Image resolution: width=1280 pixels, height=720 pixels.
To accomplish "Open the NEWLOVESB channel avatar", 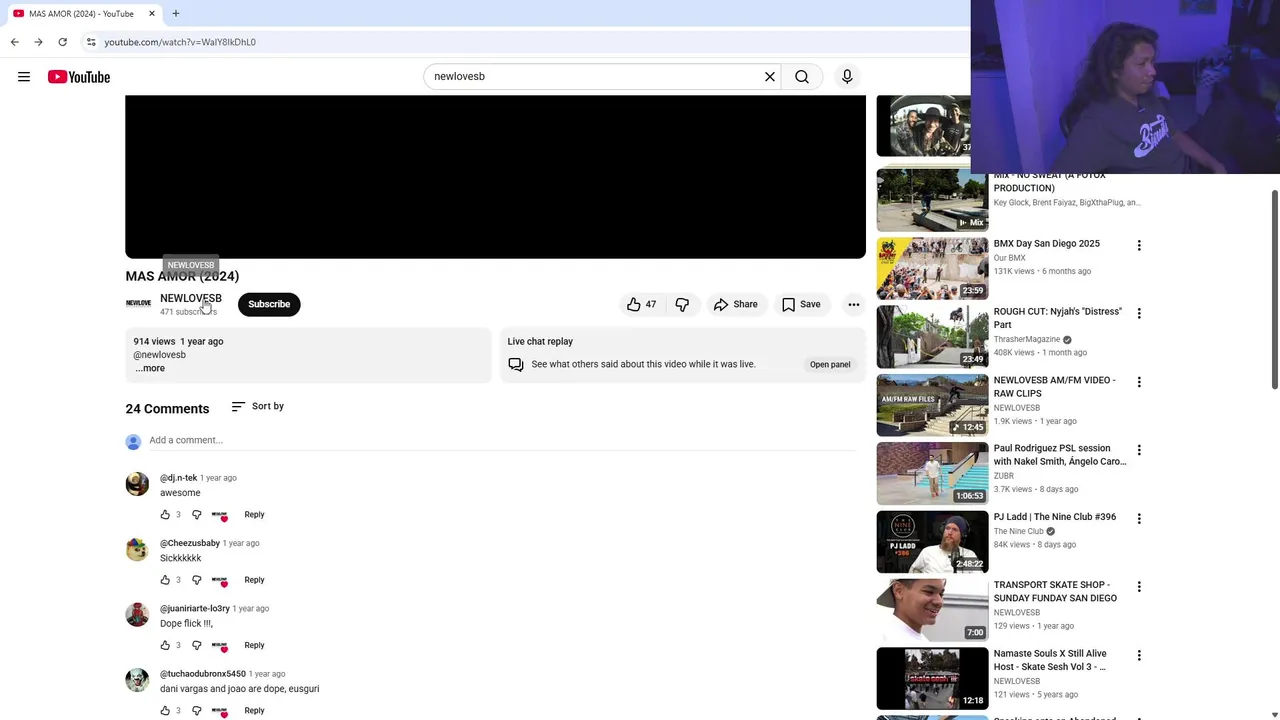I will point(139,304).
